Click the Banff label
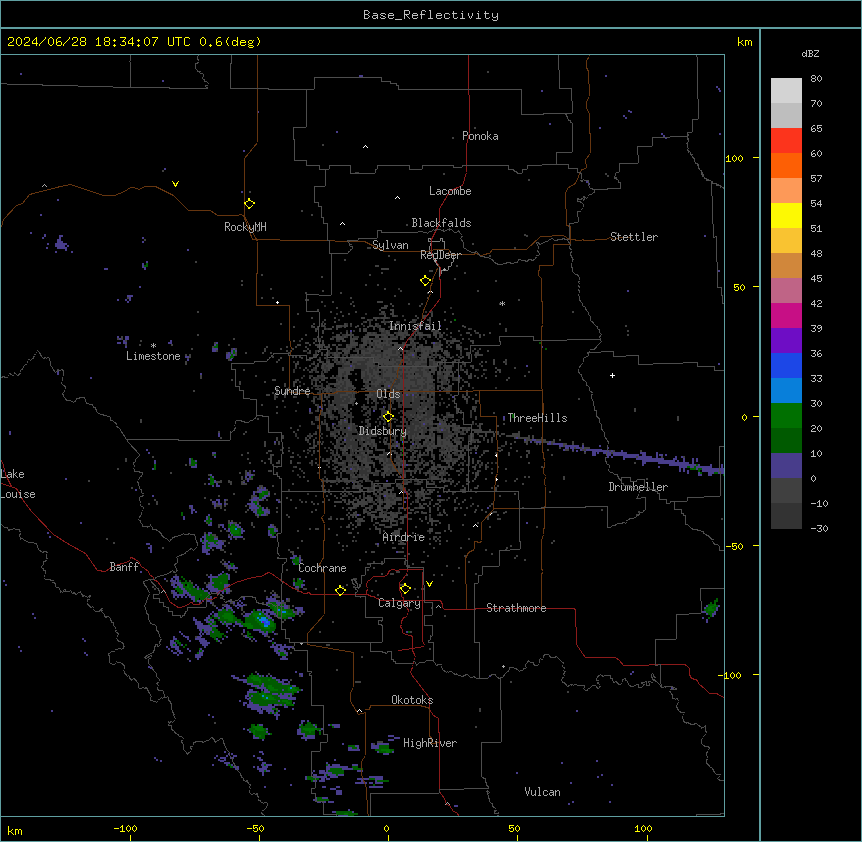862x842 pixels. point(124,567)
